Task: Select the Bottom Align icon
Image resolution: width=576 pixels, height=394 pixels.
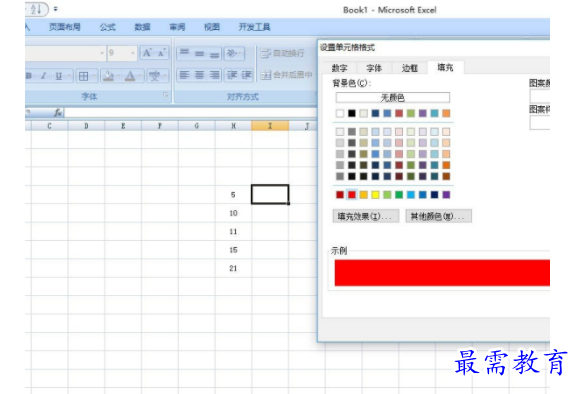Action: (215, 53)
